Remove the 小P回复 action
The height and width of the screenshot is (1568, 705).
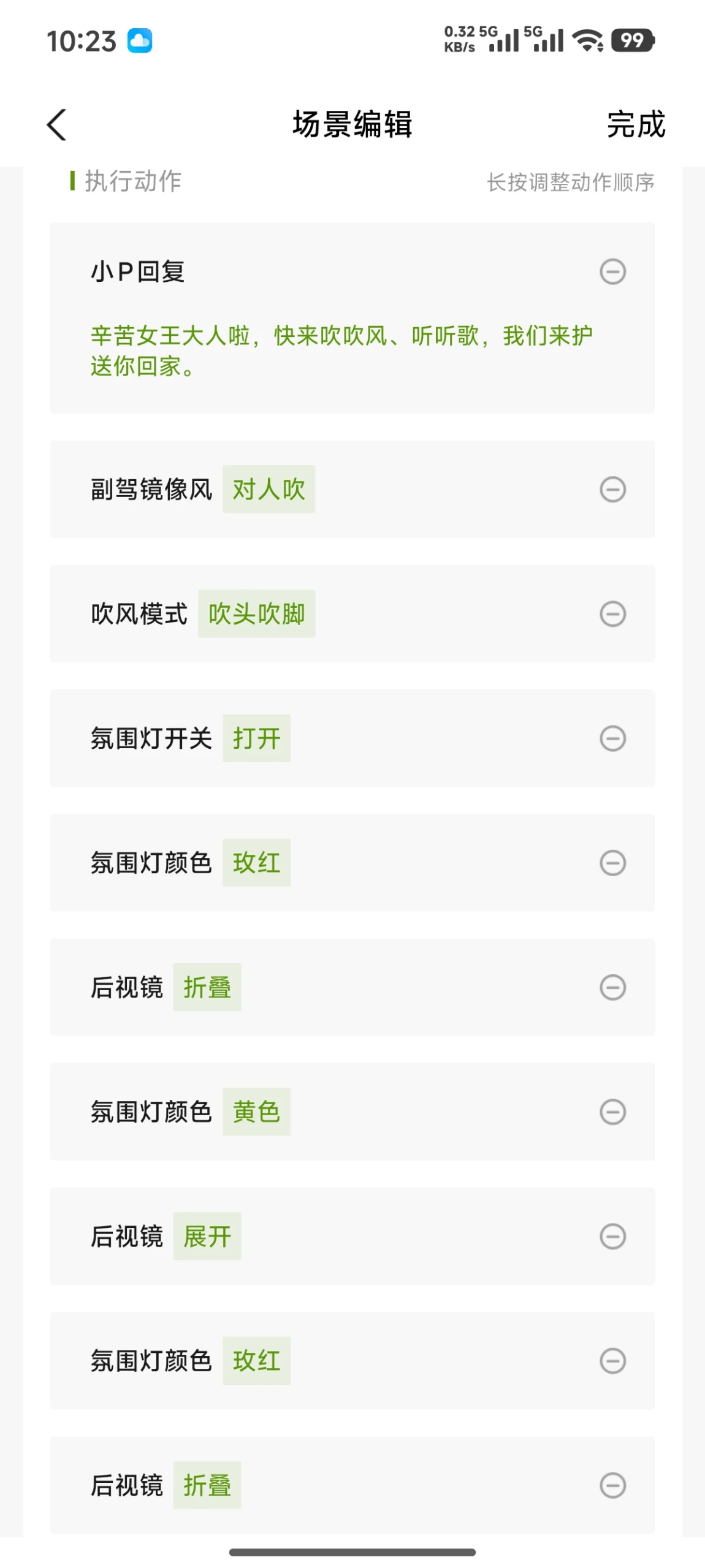point(612,271)
